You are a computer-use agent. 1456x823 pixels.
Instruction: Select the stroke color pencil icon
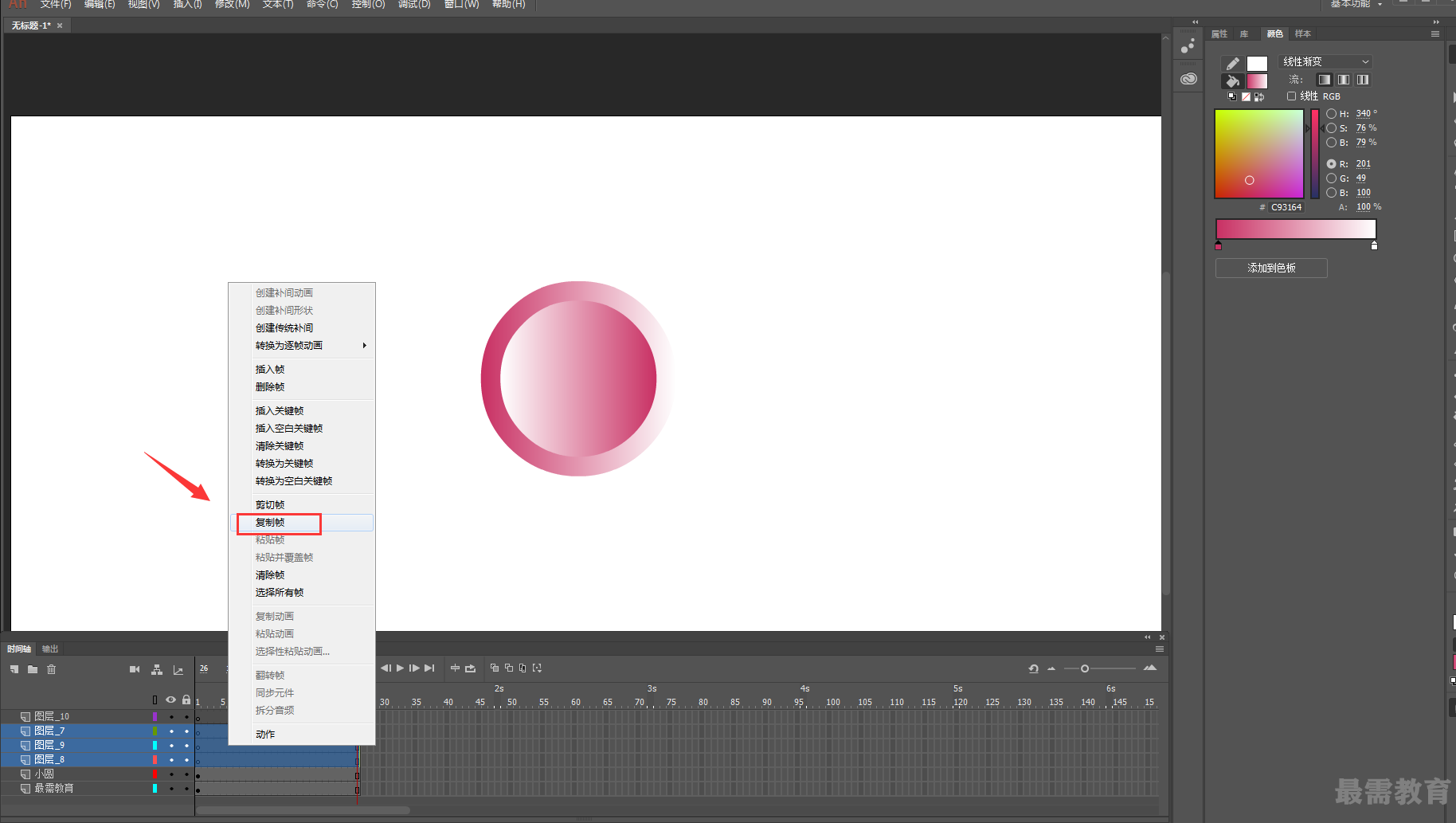[x=1232, y=63]
